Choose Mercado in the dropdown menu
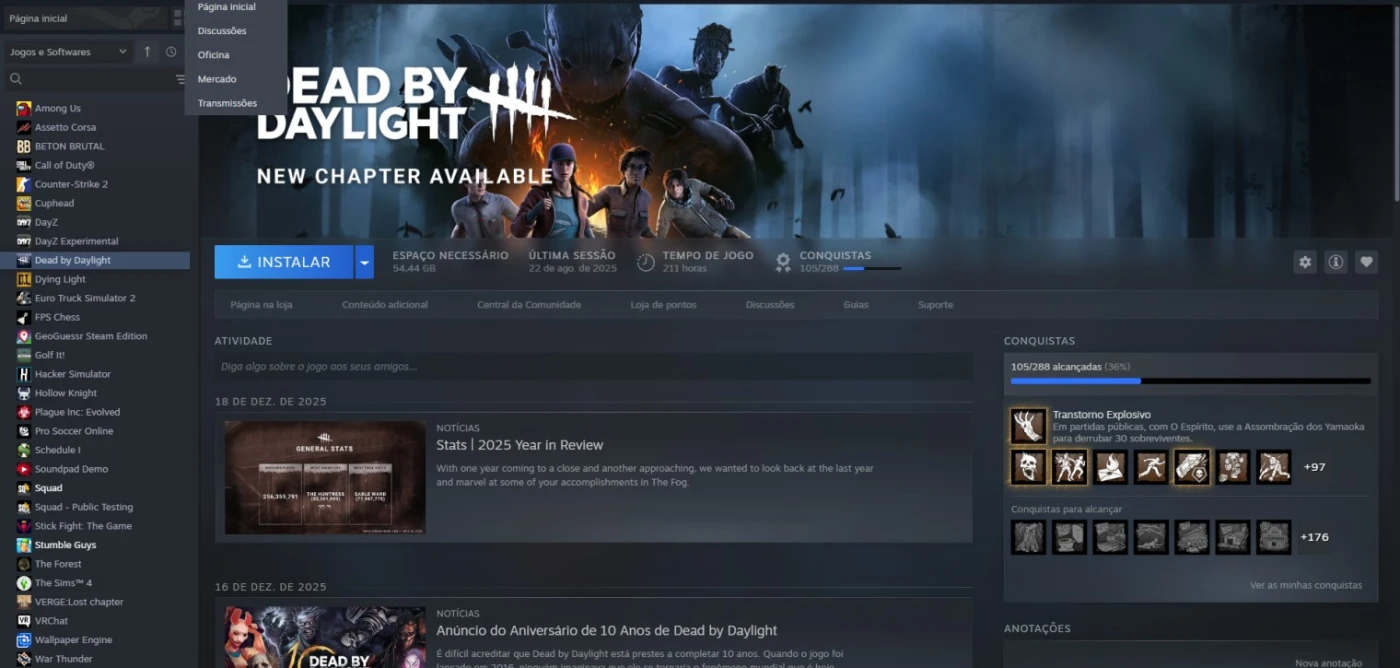 pos(217,79)
